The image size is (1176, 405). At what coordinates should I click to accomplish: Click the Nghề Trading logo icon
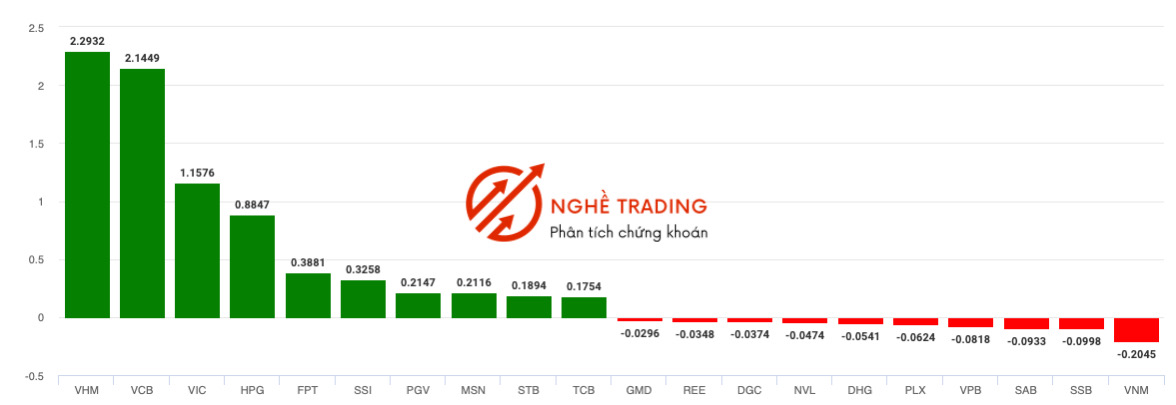pyautogui.click(x=505, y=202)
